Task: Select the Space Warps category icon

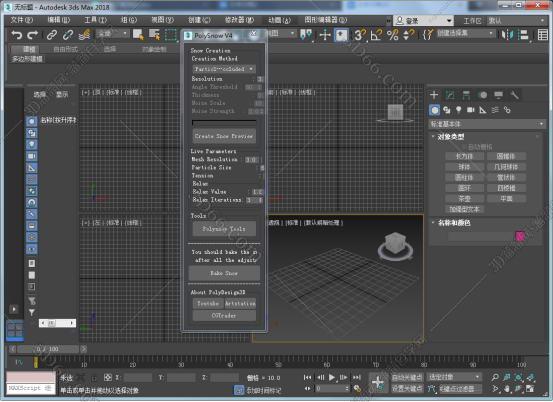Action: click(495, 110)
